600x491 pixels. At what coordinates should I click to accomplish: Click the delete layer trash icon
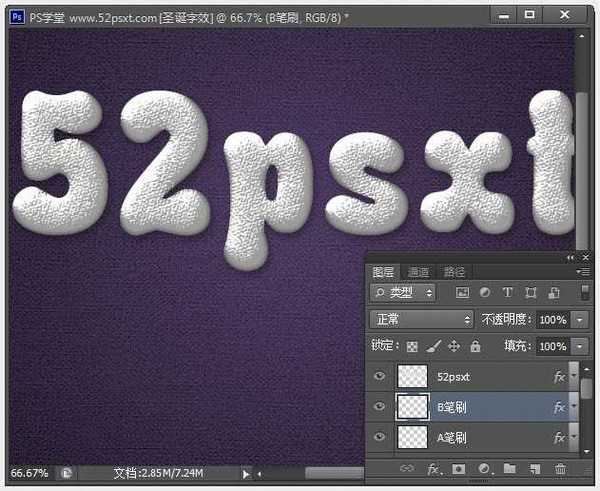coord(560,468)
